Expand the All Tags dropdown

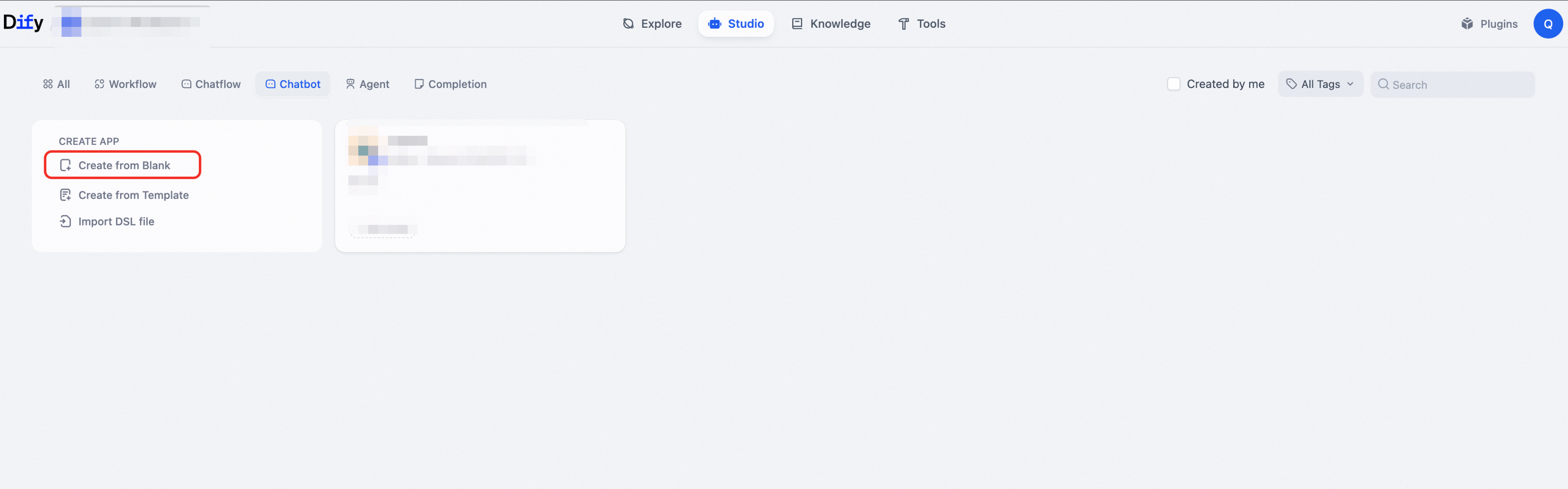click(x=1320, y=84)
